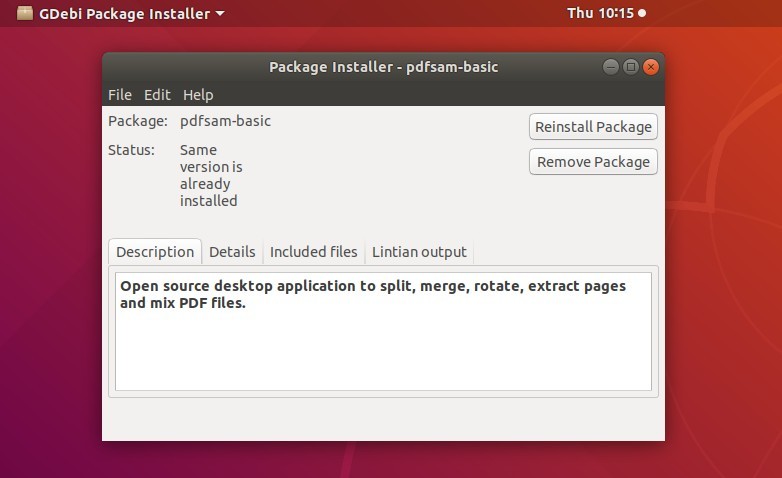Click the window title 'Package Installer - pdfsam-basic'
This screenshot has width=782, height=478.
click(x=384, y=67)
